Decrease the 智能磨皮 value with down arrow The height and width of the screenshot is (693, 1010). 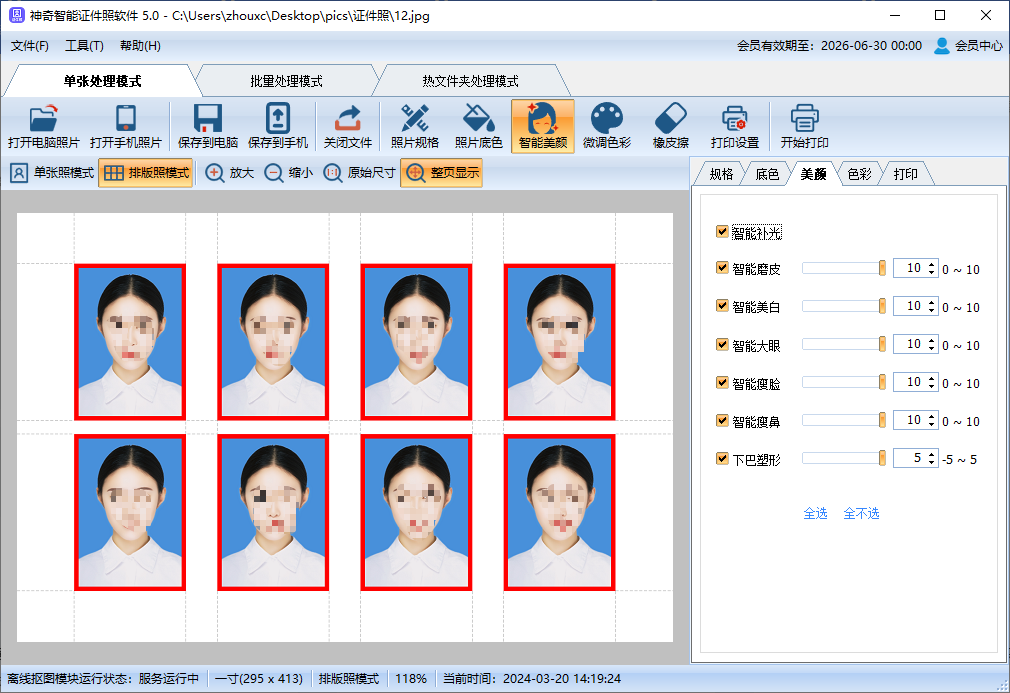(931, 273)
